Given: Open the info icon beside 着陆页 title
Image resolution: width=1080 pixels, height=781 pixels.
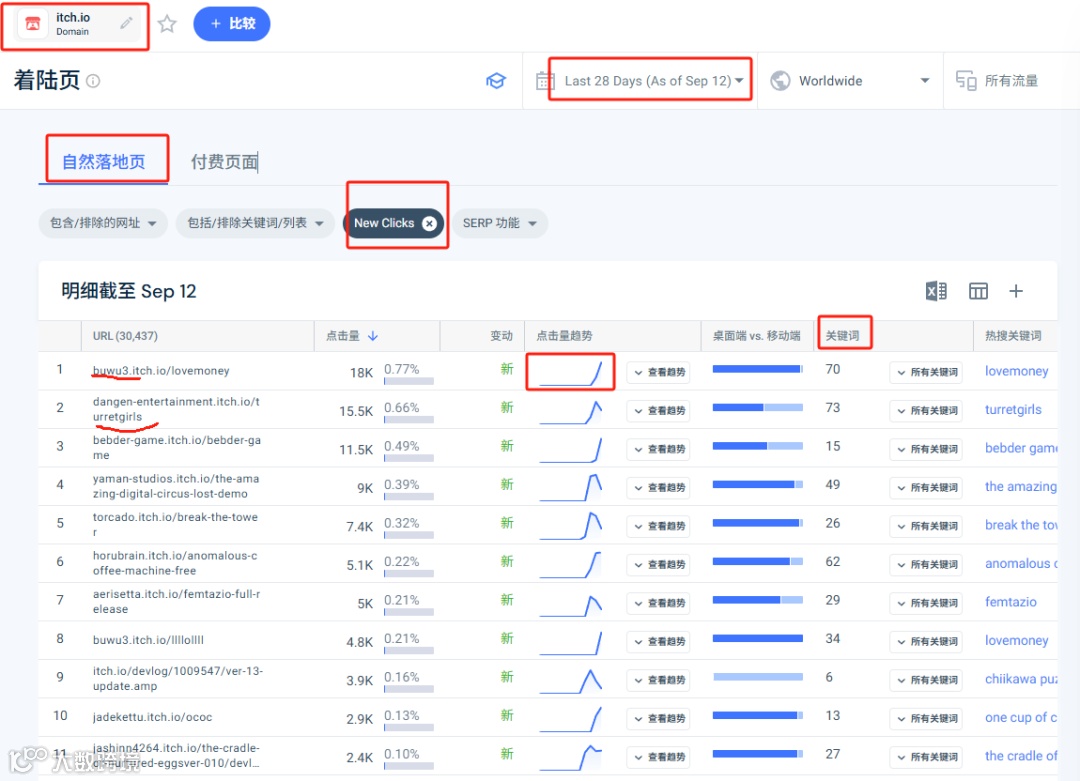Looking at the screenshot, I should [x=93, y=81].
